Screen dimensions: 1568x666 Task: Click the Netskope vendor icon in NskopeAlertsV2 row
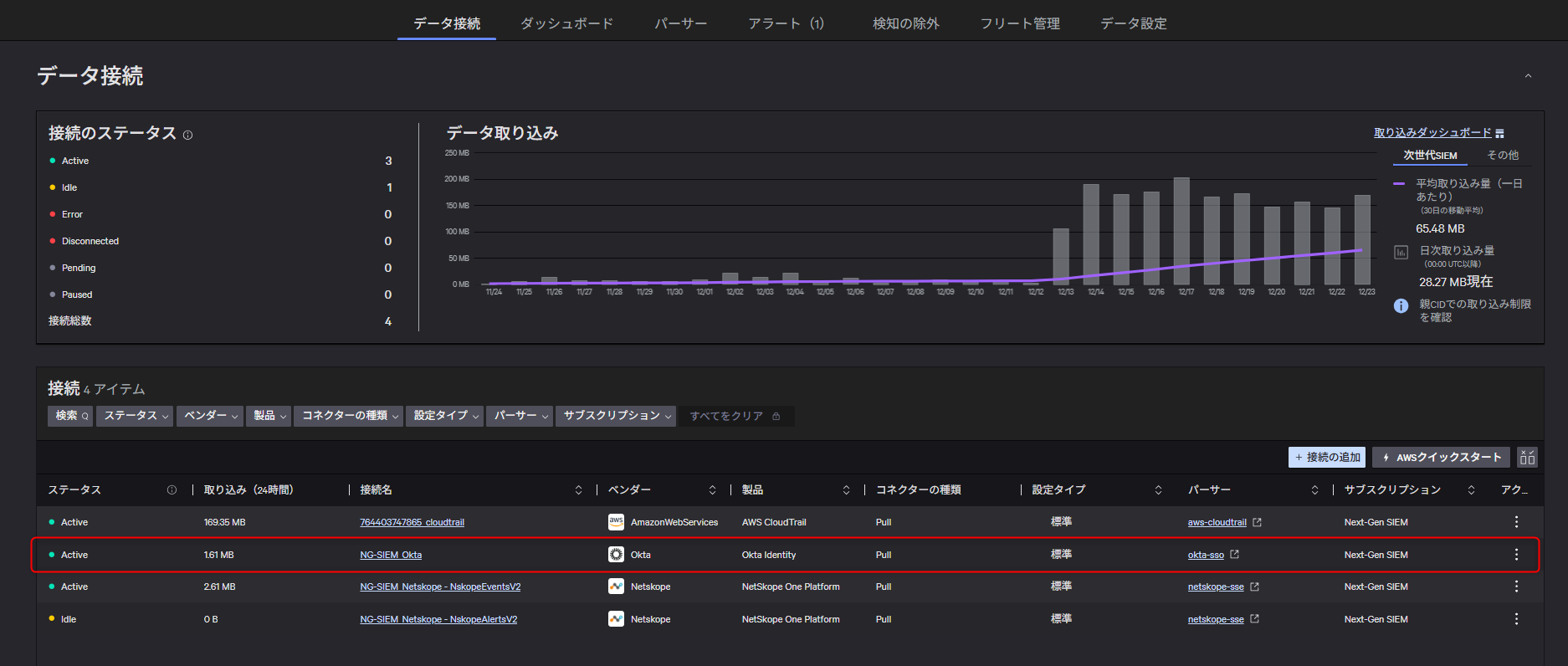point(616,619)
